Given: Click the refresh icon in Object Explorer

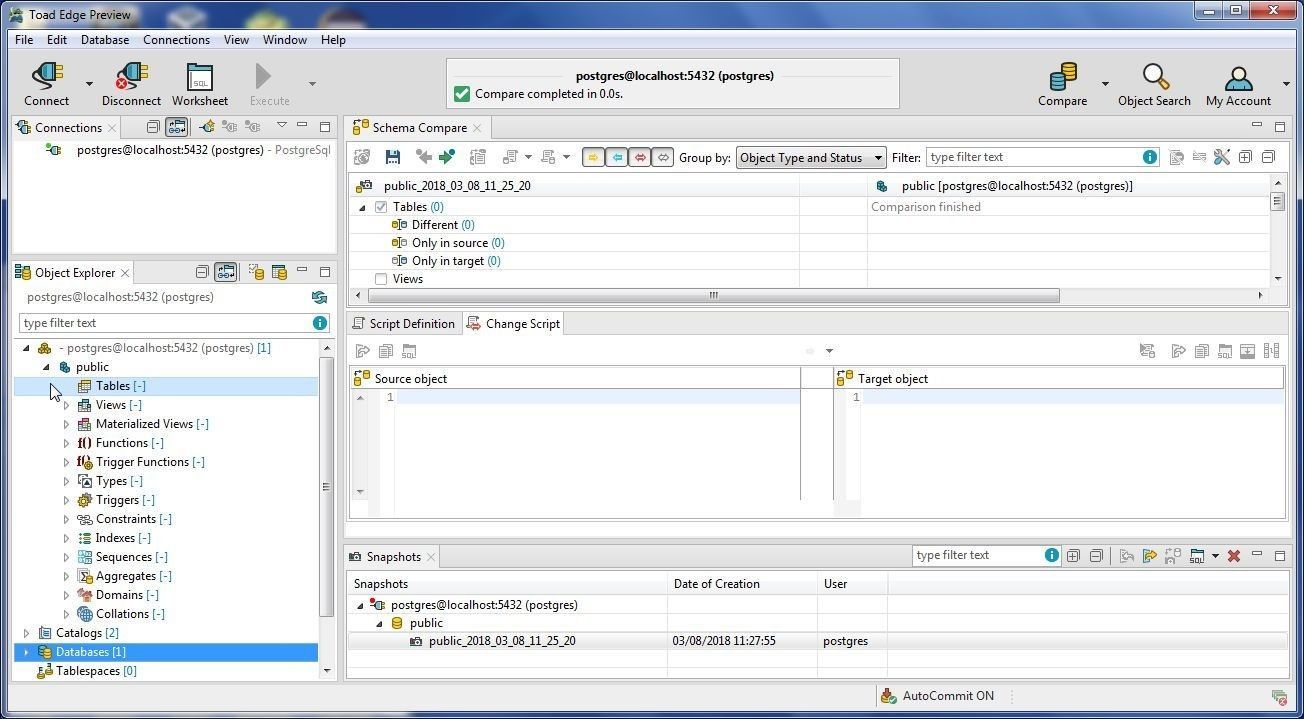Looking at the screenshot, I should point(319,297).
